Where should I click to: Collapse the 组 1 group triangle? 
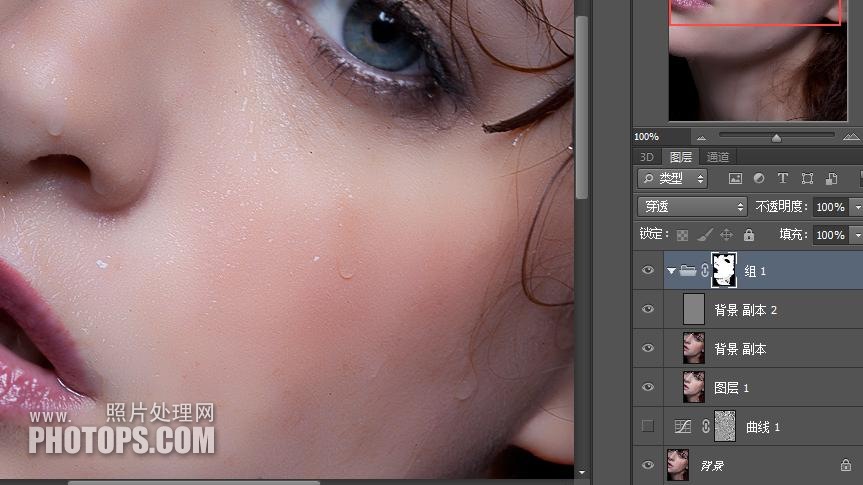tap(671, 271)
